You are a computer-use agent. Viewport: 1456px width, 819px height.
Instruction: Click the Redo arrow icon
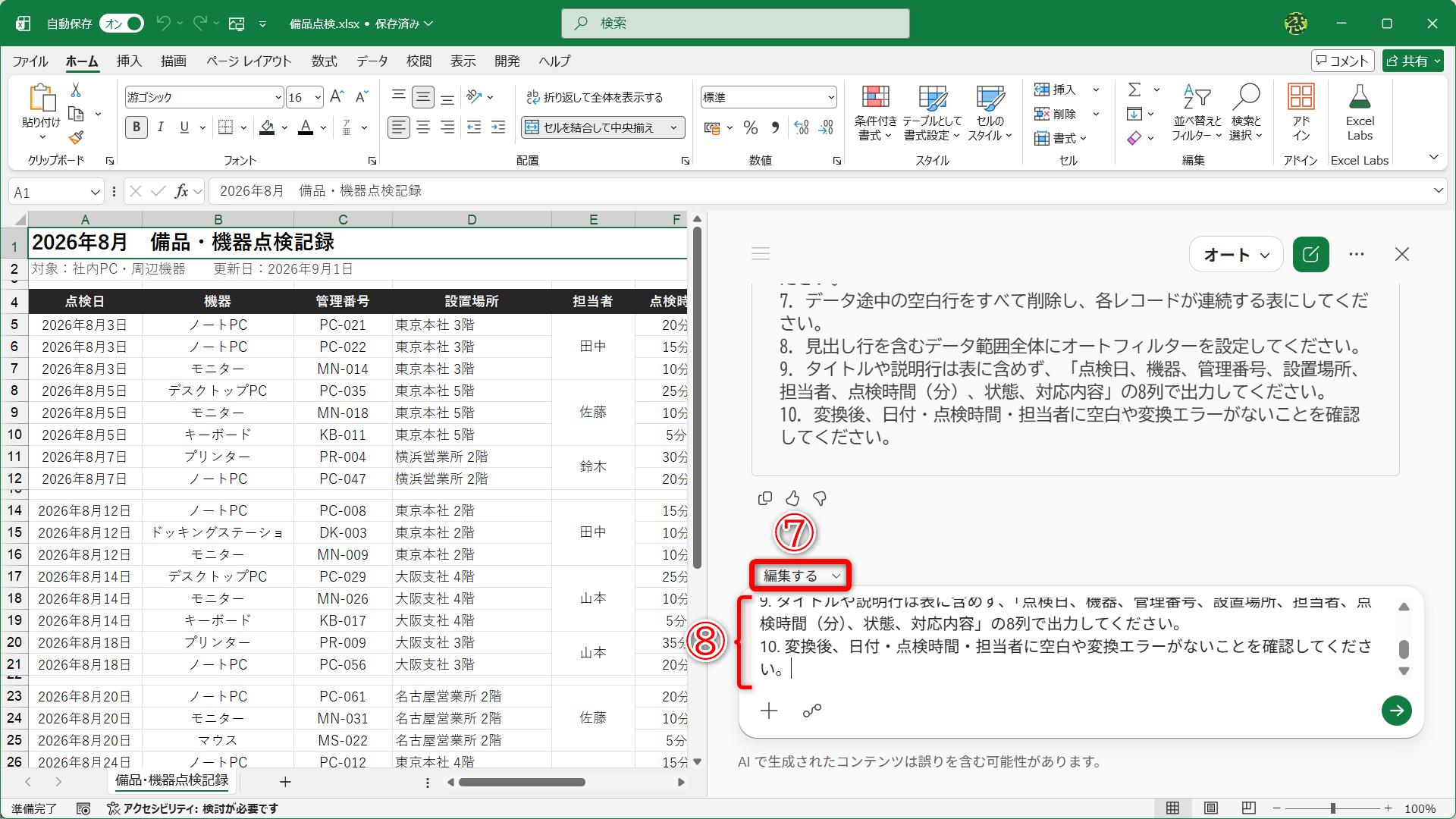pos(200,24)
